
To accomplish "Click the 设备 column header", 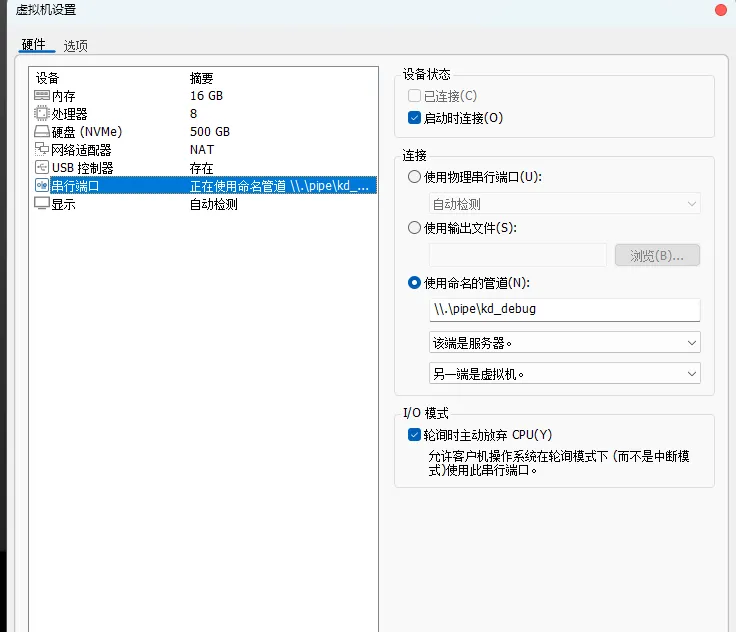I will [47, 78].
